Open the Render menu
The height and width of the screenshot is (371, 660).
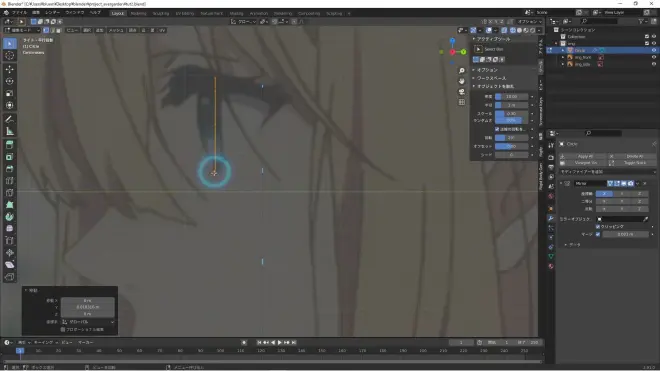tap(53, 13)
